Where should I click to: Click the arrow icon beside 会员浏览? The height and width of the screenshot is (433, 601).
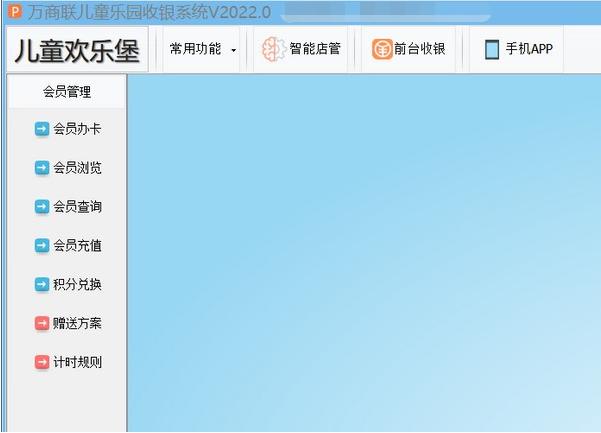coord(42,167)
